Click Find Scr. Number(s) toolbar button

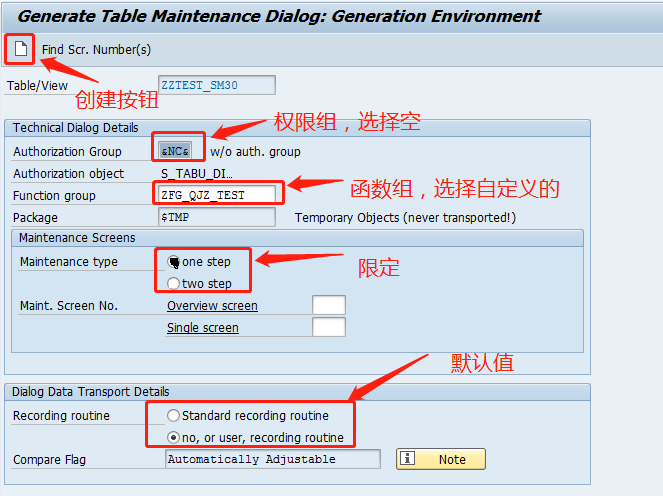pyautogui.click(x=96, y=50)
